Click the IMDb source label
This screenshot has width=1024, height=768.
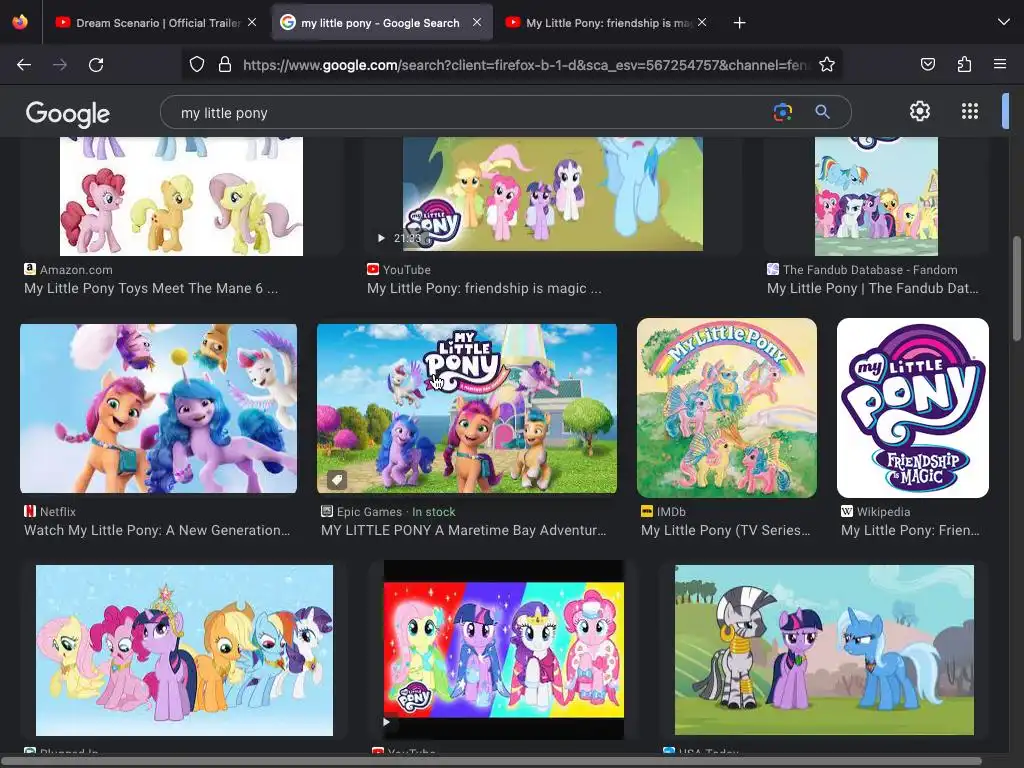tap(671, 511)
